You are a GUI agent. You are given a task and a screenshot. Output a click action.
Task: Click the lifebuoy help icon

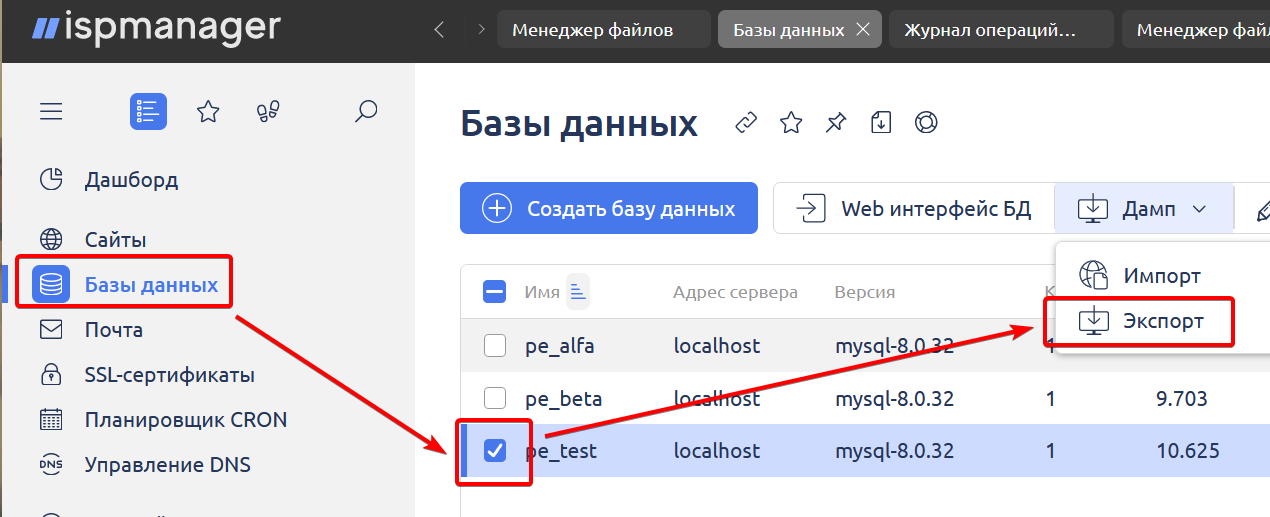(926, 123)
